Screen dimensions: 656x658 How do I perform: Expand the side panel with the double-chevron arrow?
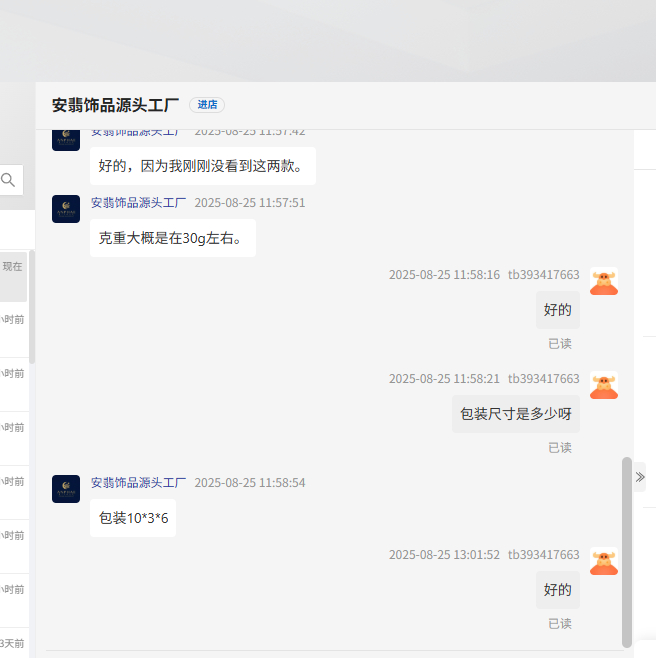pos(640,478)
